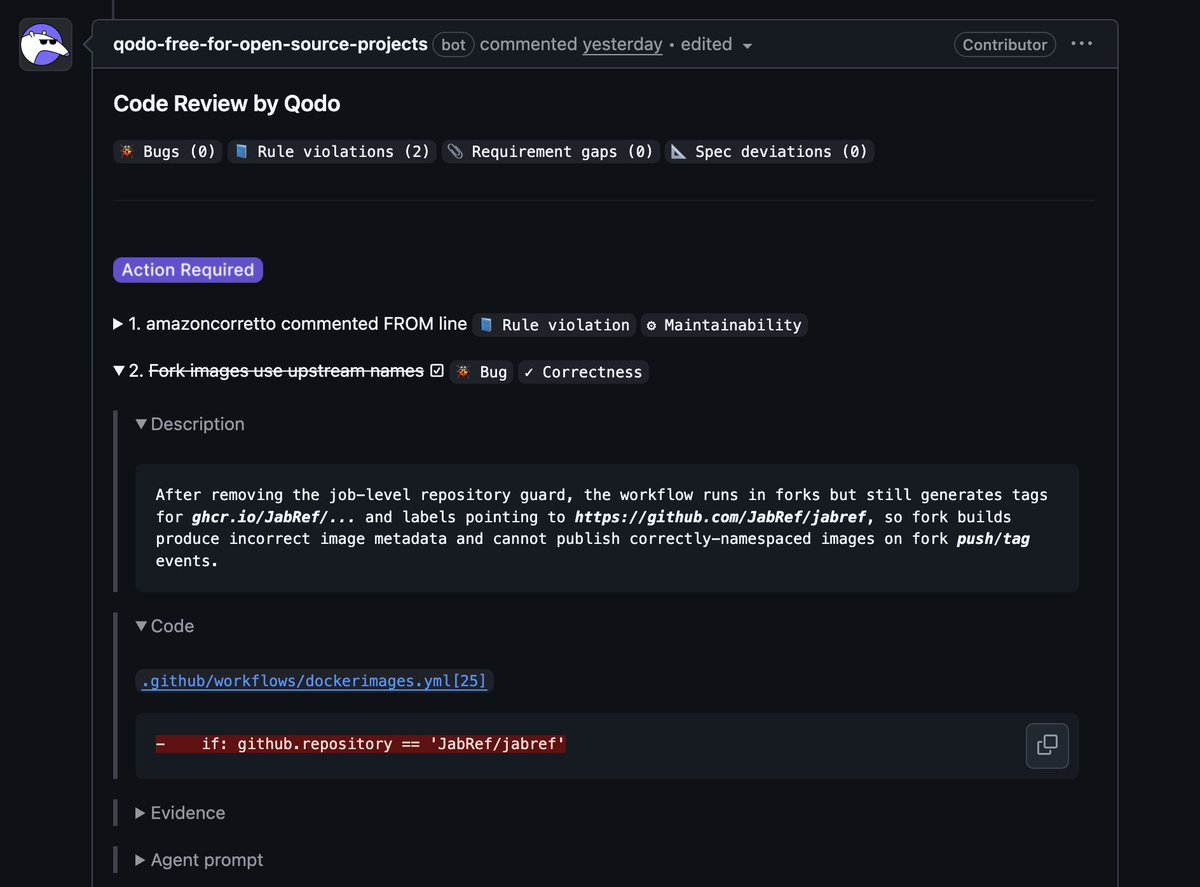Collapse item 2 Fork images use upstream names
The width and height of the screenshot is (1200, 887).
pyautogui.click(x=269, y=371)
